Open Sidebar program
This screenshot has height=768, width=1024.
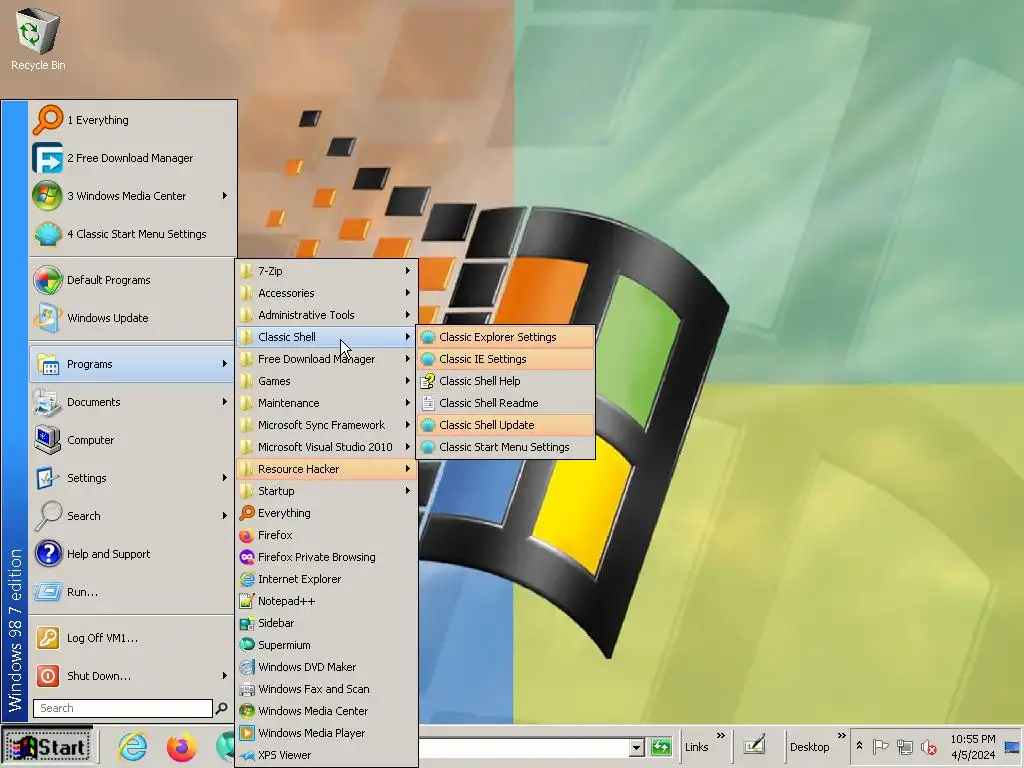[x=327, y=623]
